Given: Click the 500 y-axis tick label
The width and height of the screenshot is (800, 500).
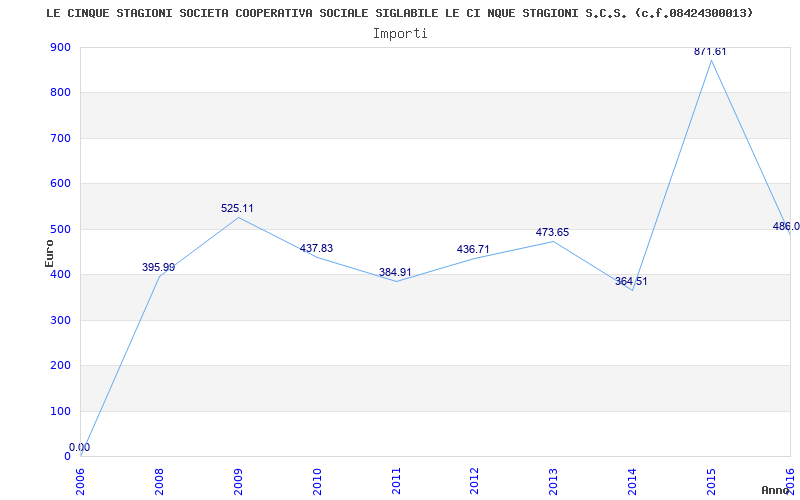Looking at the screenshot, I should [60, 230].
